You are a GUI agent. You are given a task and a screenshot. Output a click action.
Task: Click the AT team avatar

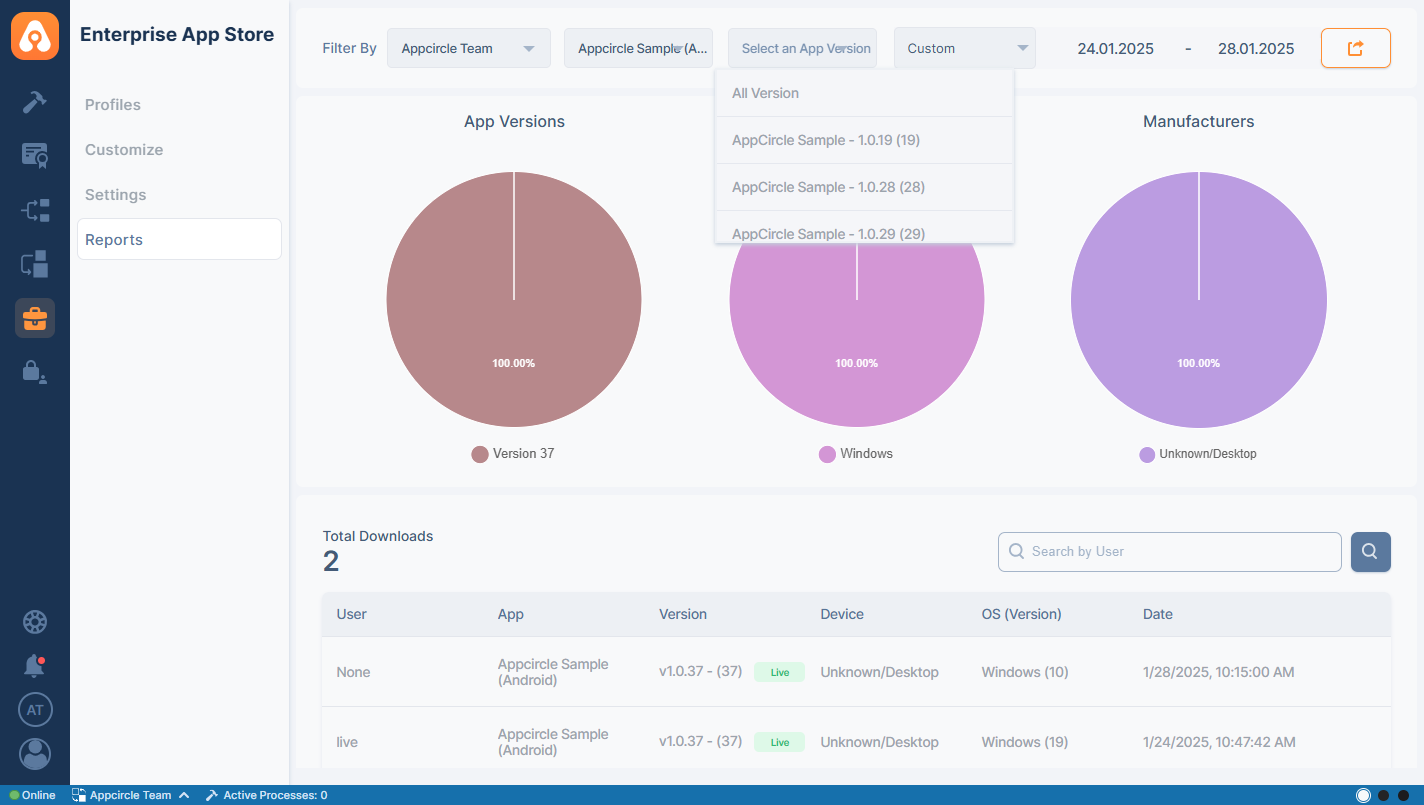[35, 710]
